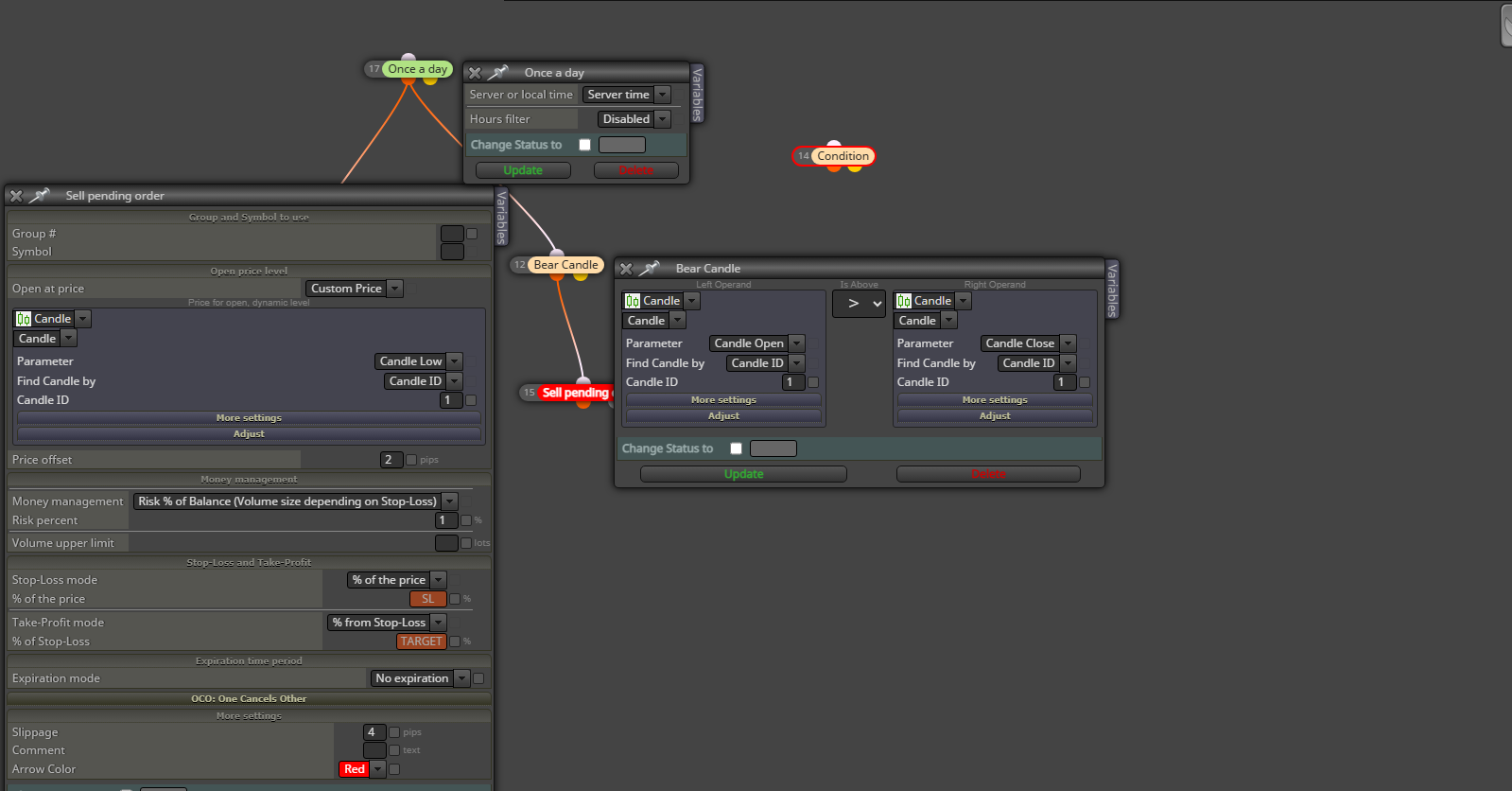Expand OCO: One Cancels Other section
Screen dimensions: 1512x791
pos(249,698)
